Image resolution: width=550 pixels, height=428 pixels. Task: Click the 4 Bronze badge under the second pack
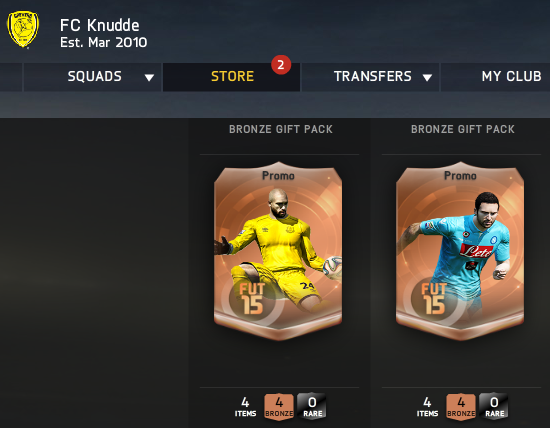click(461, 406)
